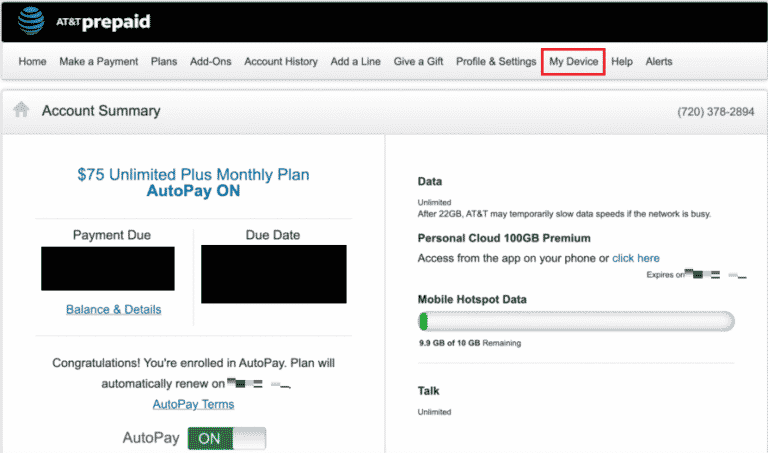View Account History
The height and width of the screenshot is (453, 768).
(281, 61)
